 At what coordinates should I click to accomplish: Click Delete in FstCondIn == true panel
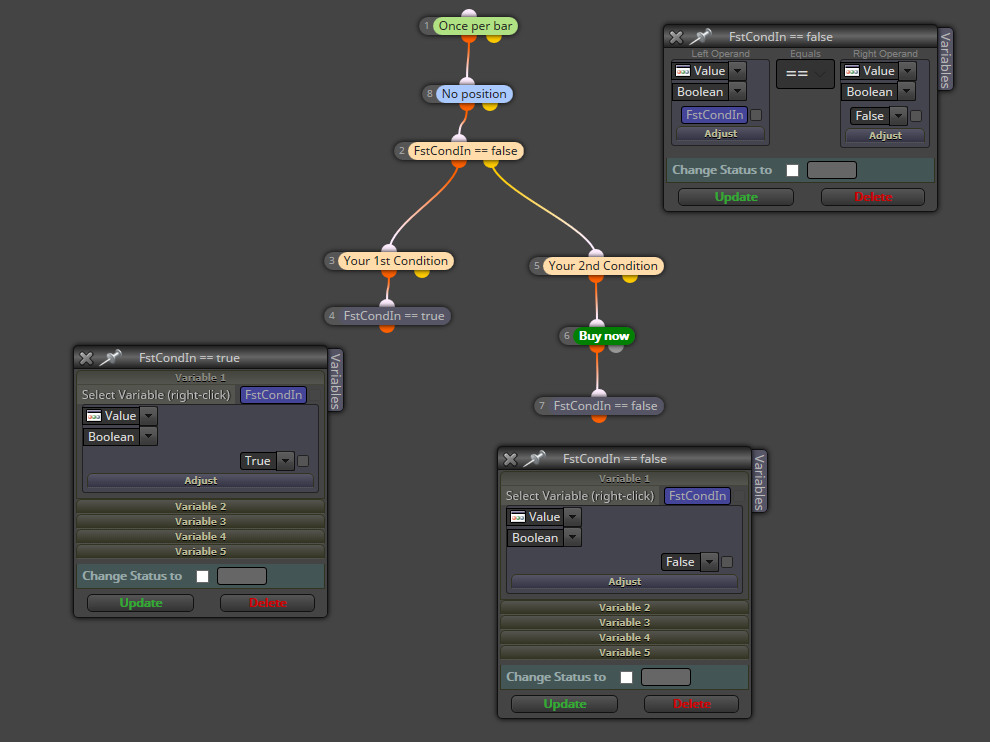pos(268,603)
